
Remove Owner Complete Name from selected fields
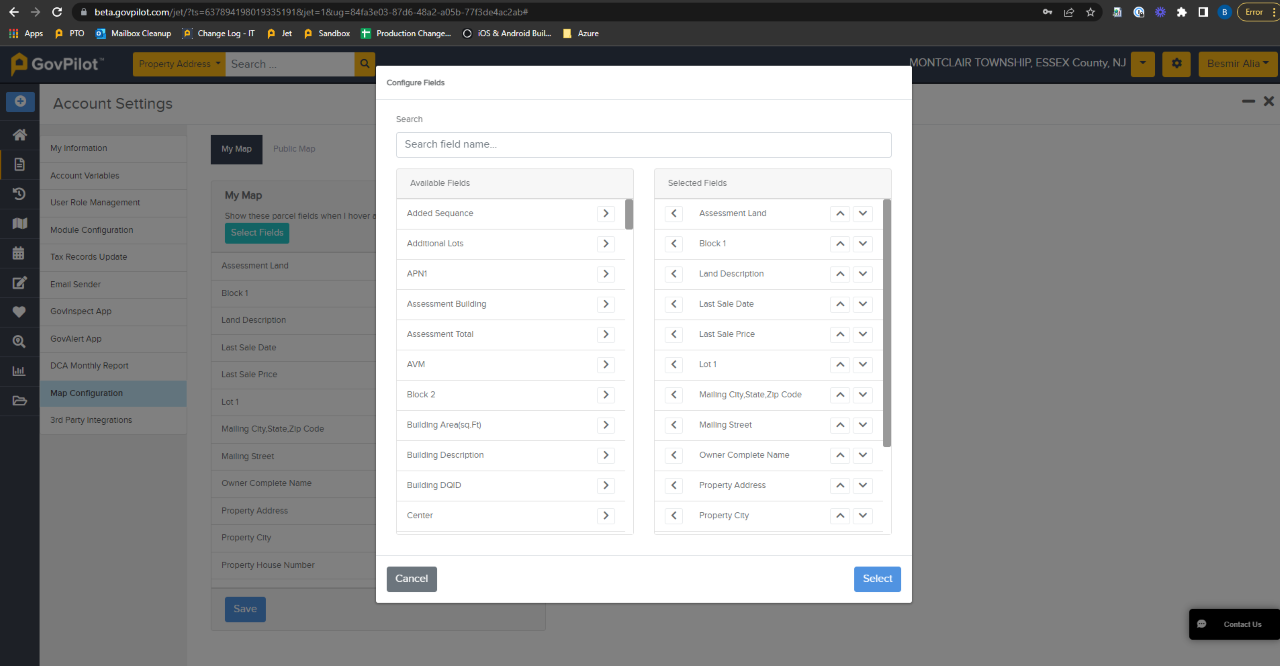674,455
